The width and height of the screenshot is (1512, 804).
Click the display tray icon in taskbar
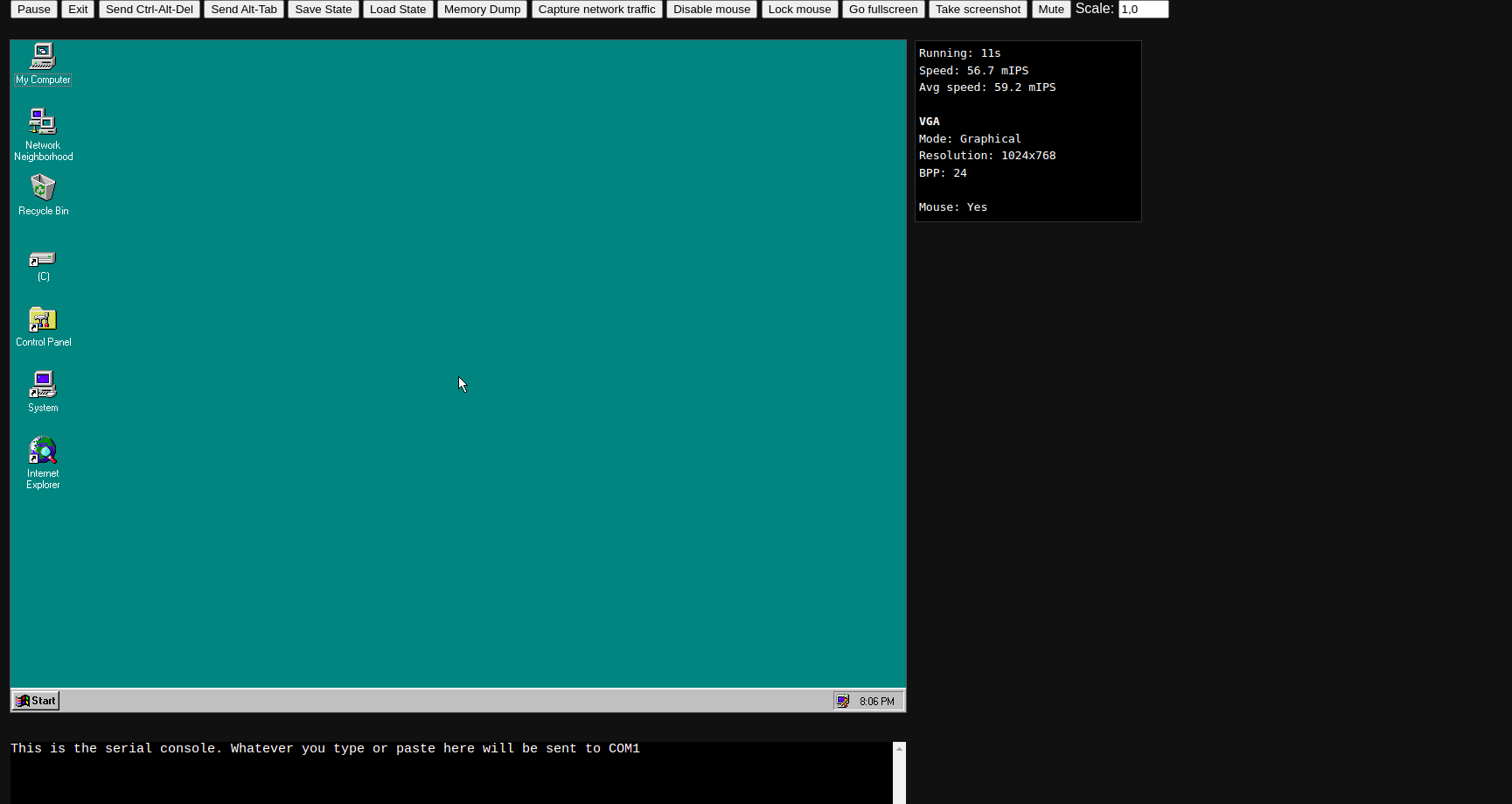(x=842, y=702)
